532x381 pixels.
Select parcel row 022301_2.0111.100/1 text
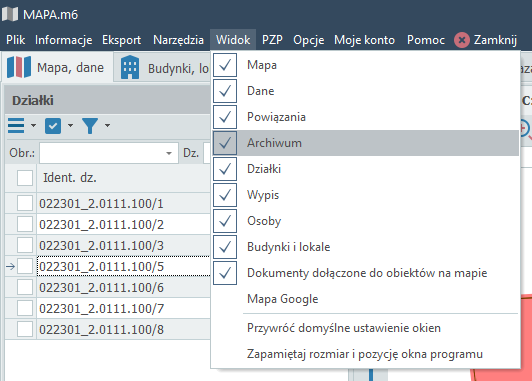tap(101, 204)
